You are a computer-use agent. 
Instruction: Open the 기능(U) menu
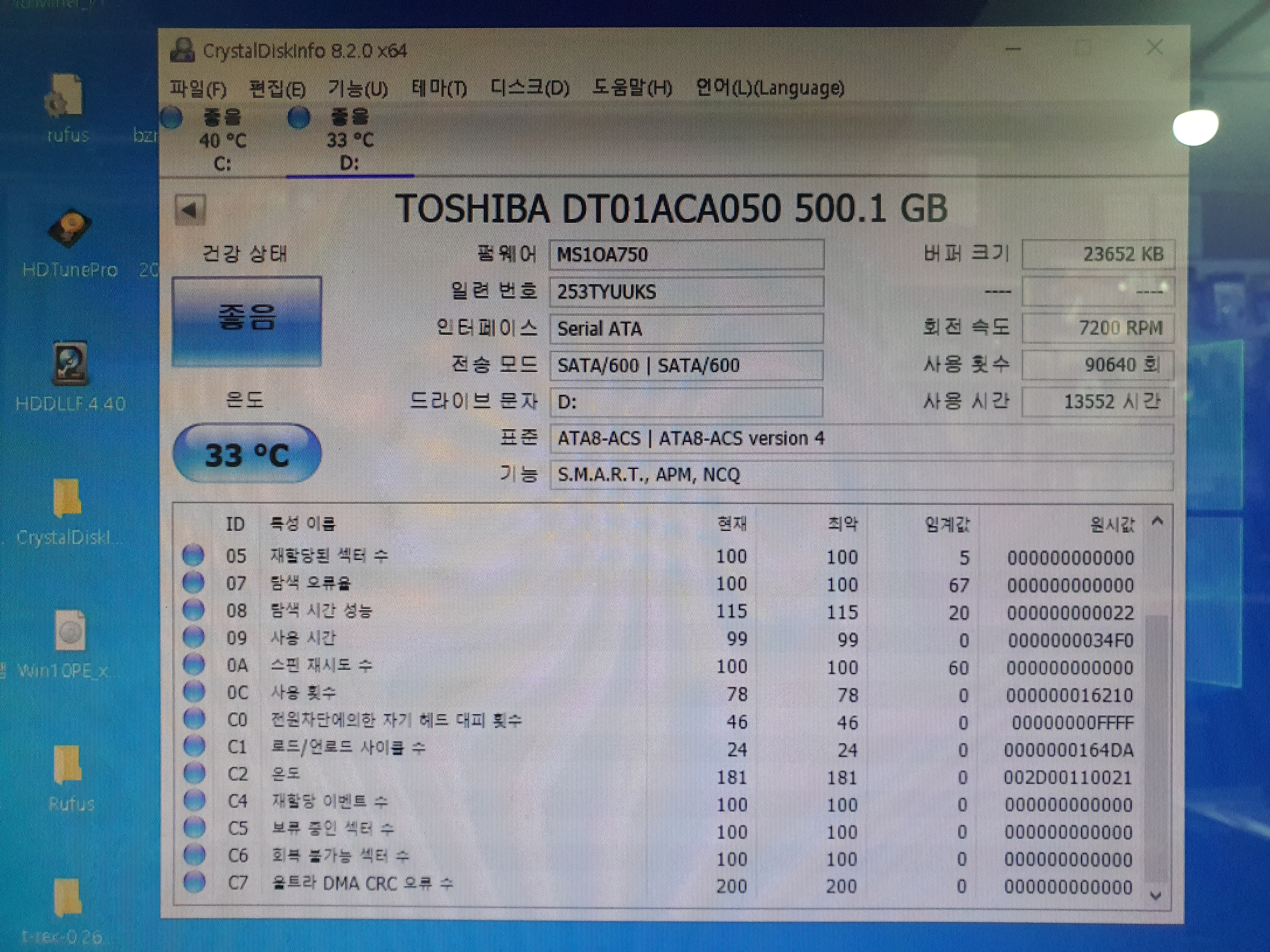point(358,89)
